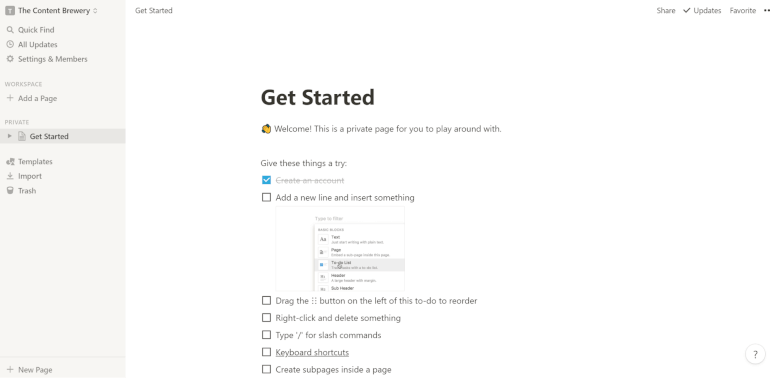This screenshot has width=770, height=378.
Task: Check 'Add a new line and insert something'
Action: [x=266, y=197]
